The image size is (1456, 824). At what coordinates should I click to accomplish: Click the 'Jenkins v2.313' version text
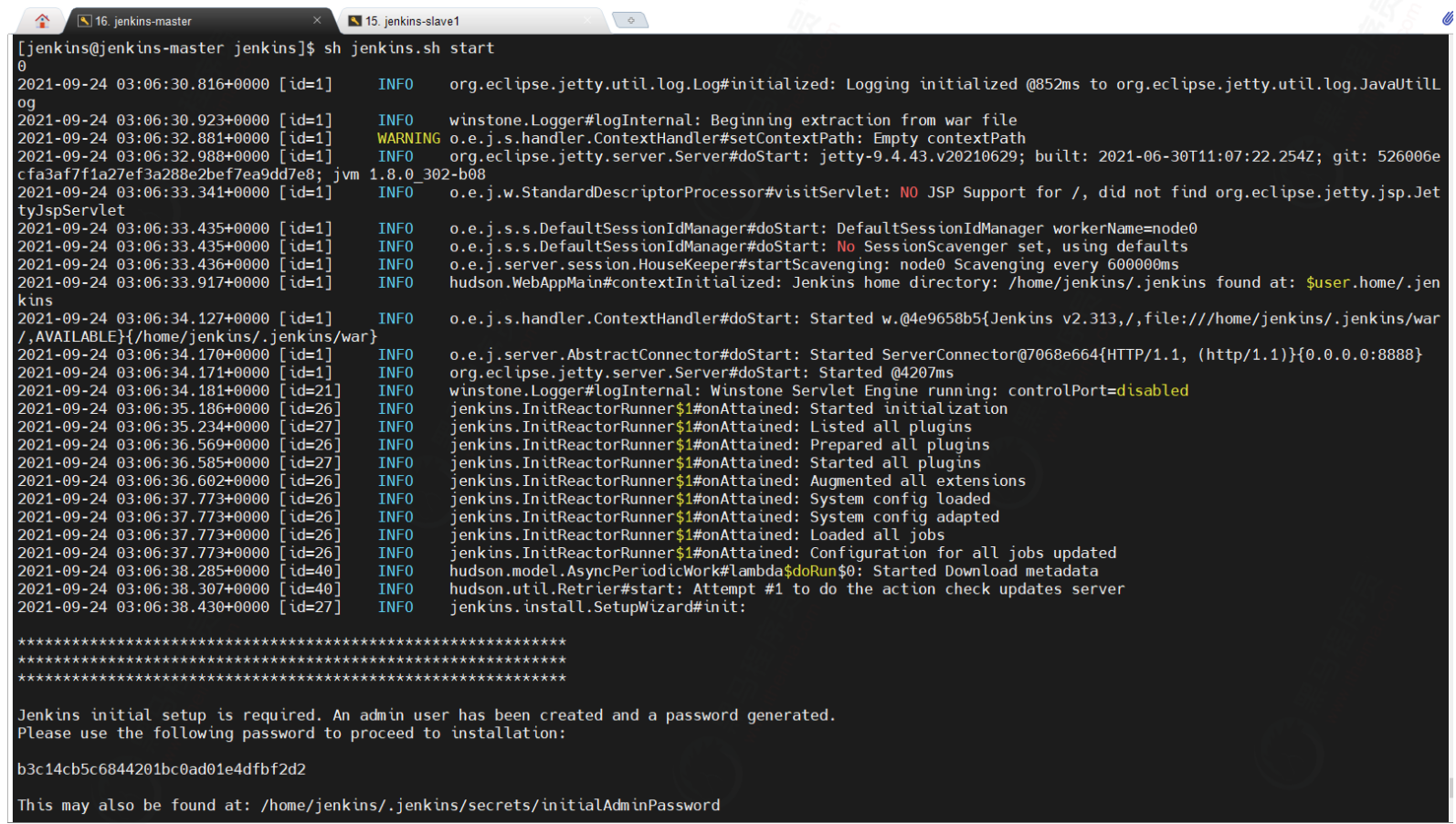1053,319
